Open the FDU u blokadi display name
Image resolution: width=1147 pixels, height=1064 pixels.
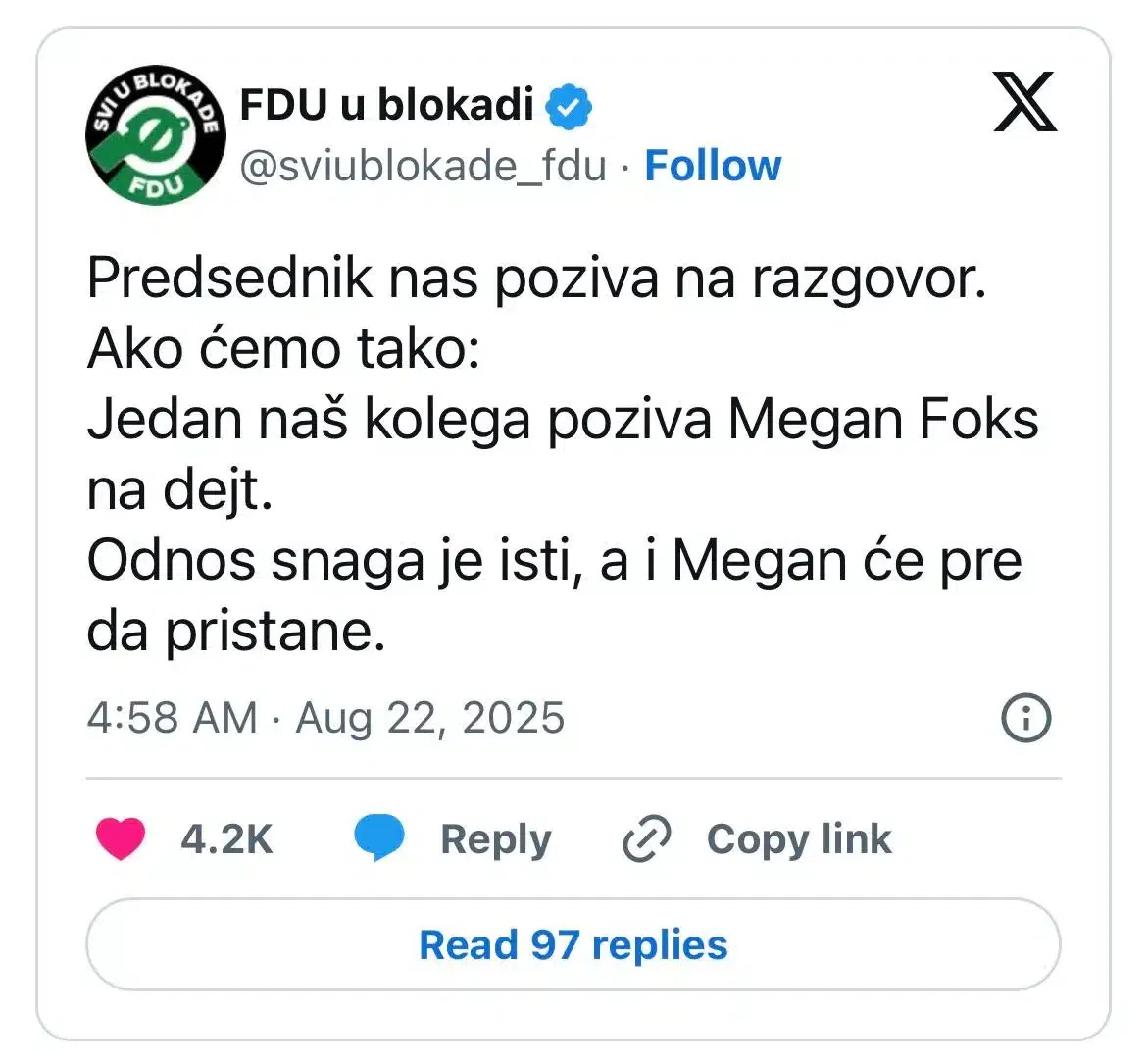[x=387, y=105]
